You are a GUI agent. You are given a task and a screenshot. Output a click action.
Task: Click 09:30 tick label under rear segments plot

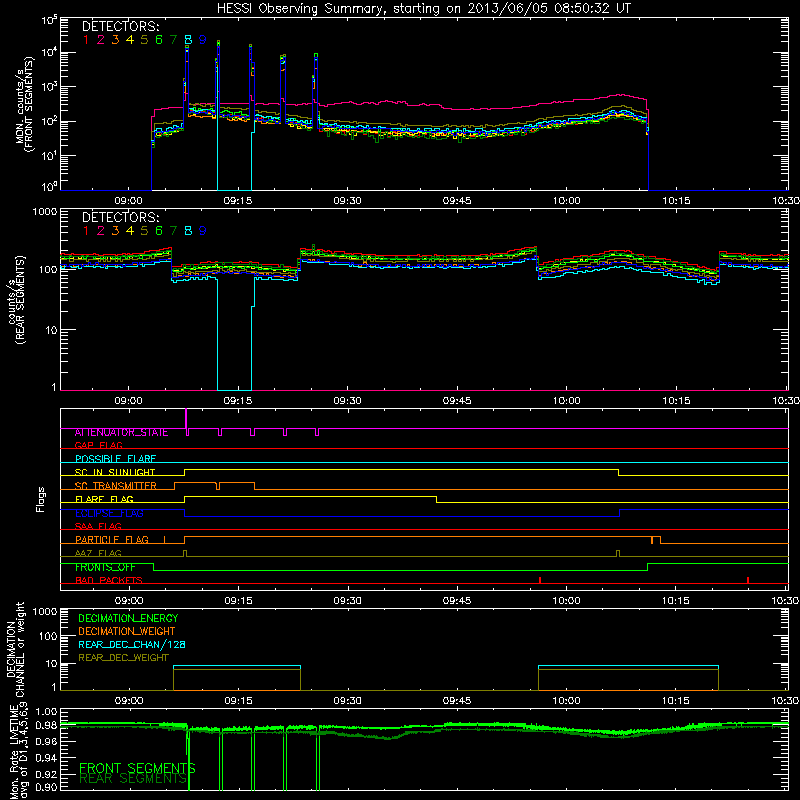pos(347,401)
